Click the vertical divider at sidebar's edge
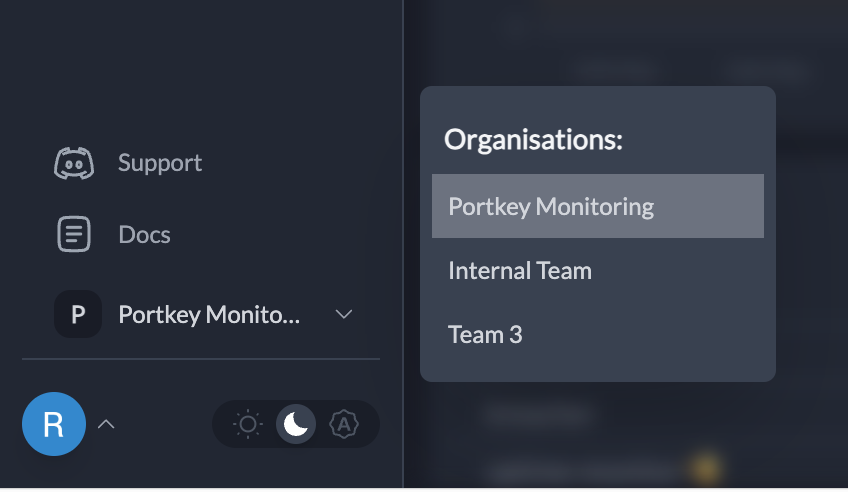Screen dimensions: 848x492 pyautogui.click(x=403, y=243)
